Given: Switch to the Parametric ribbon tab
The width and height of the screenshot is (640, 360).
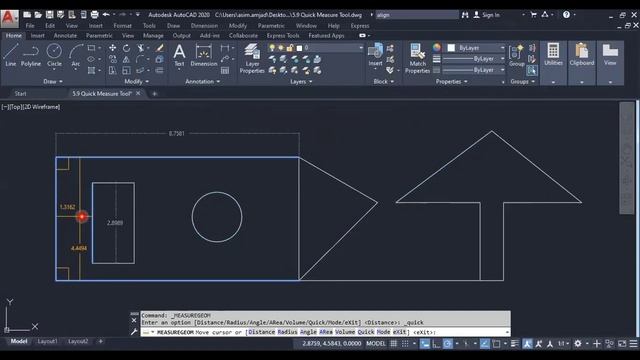Looking at the screenshot, I should point(99,36).
